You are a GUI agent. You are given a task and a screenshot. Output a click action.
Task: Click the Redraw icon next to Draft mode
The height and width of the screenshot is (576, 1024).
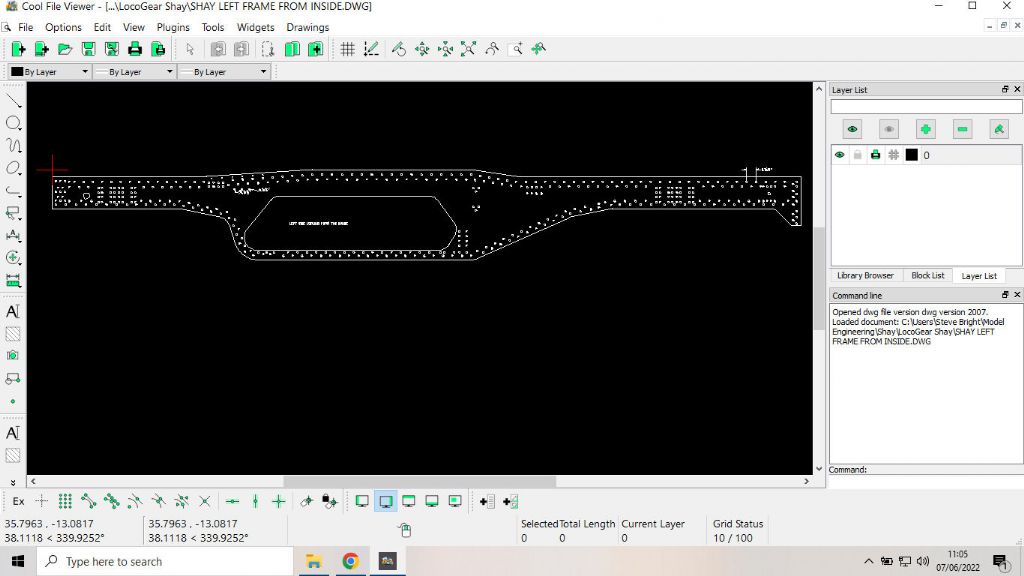click(x=399, y=49)
